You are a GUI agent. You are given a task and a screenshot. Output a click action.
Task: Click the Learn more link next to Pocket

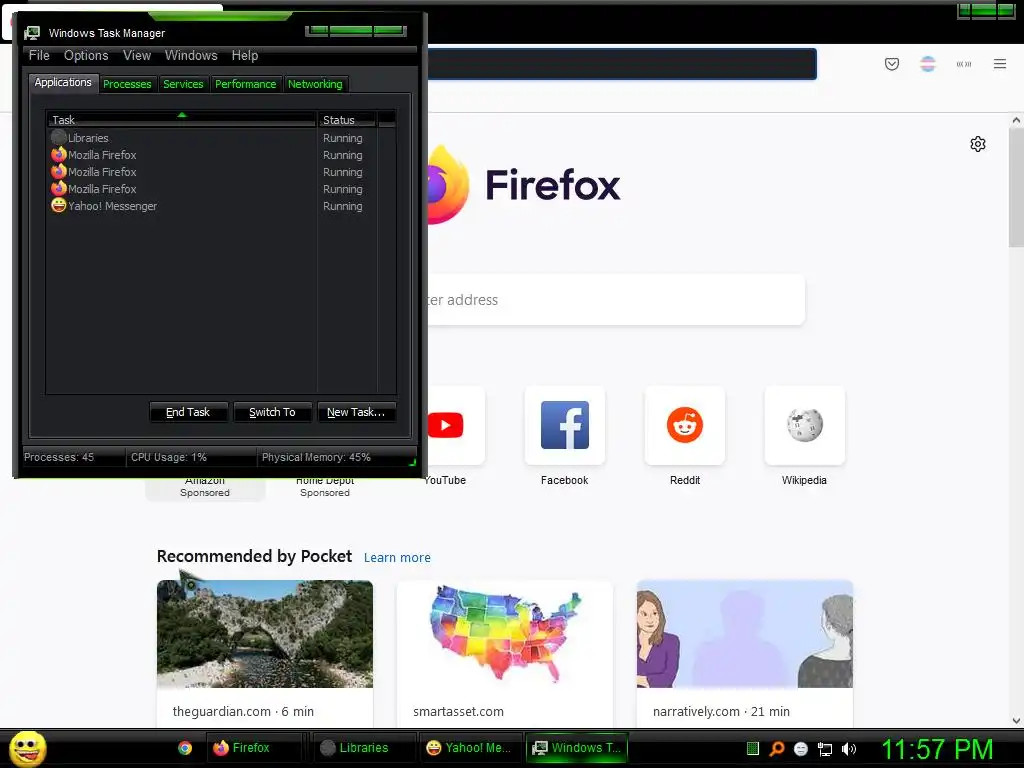click(x=397, y=558)
